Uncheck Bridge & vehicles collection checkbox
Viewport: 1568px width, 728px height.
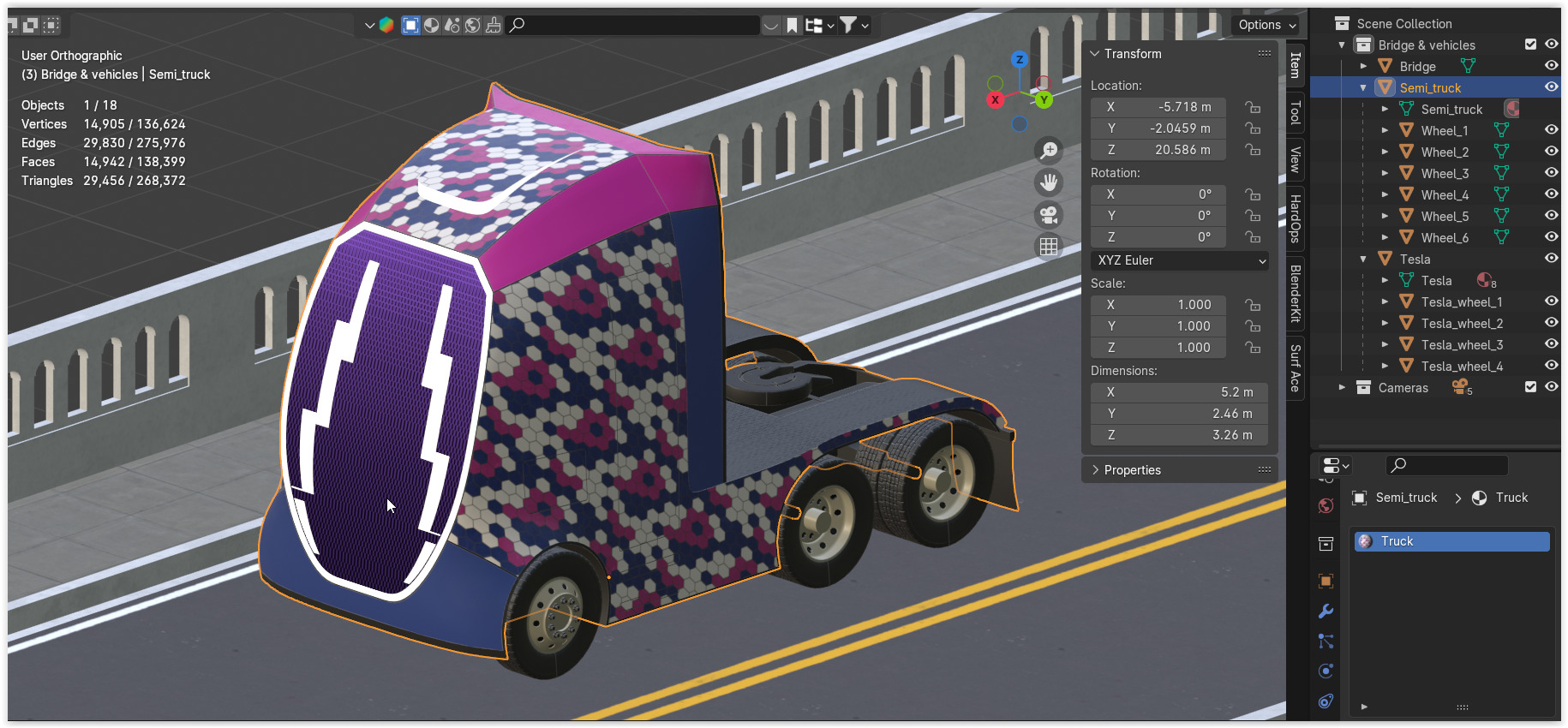(1530, 45)
